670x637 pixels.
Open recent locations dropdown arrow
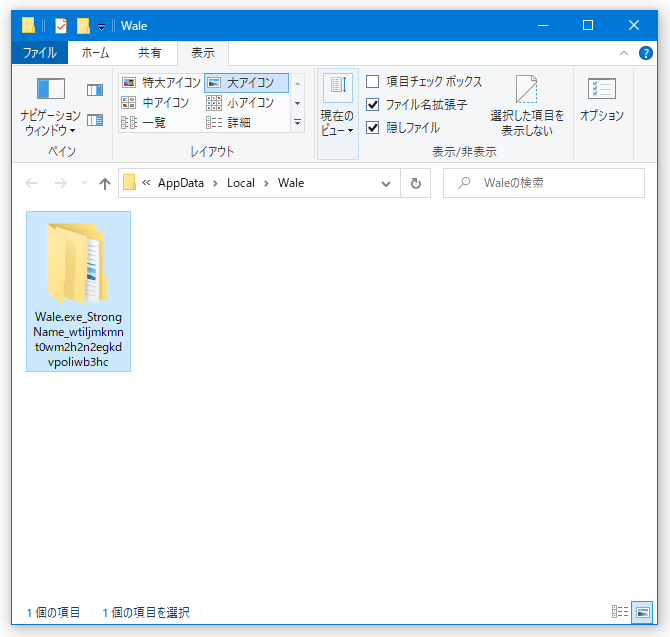coord(84,183)
